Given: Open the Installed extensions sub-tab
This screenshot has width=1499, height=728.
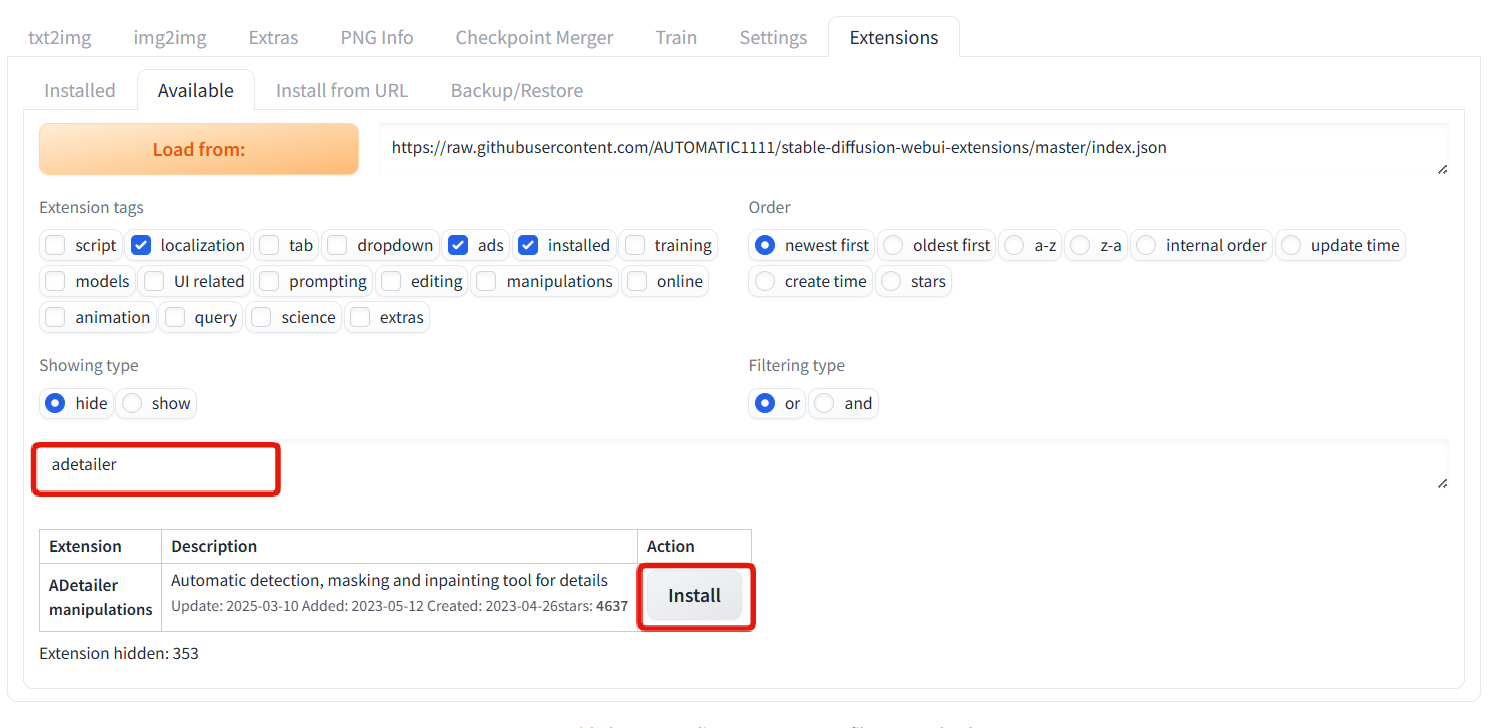Looking at the screenshot, I should click(80, 90).
